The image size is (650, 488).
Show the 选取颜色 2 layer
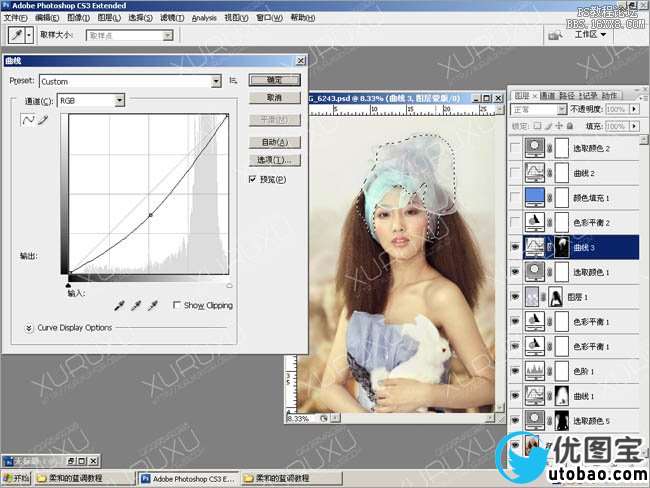point(515,148)
